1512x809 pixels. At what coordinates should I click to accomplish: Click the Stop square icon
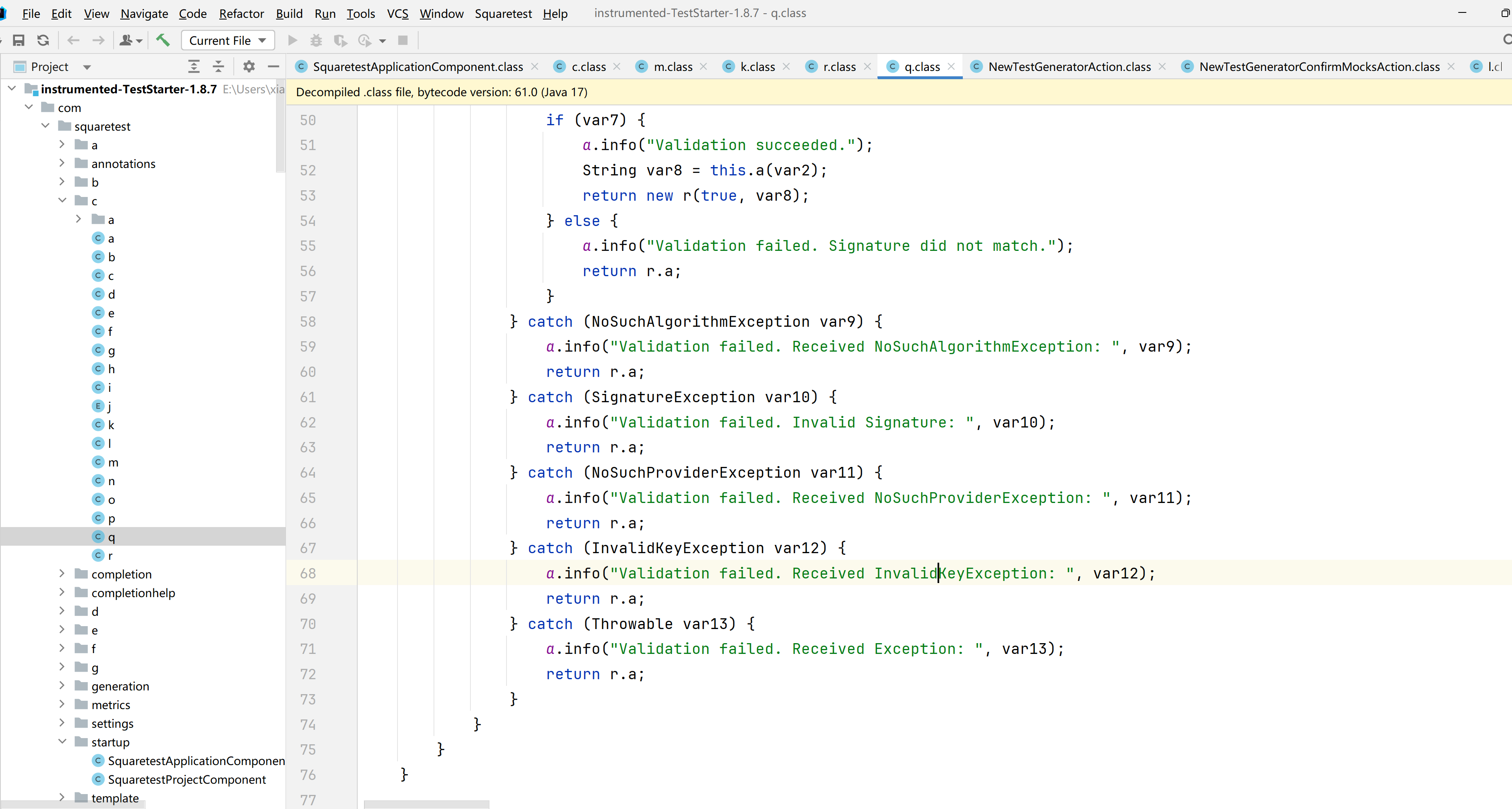pos(402,41)
